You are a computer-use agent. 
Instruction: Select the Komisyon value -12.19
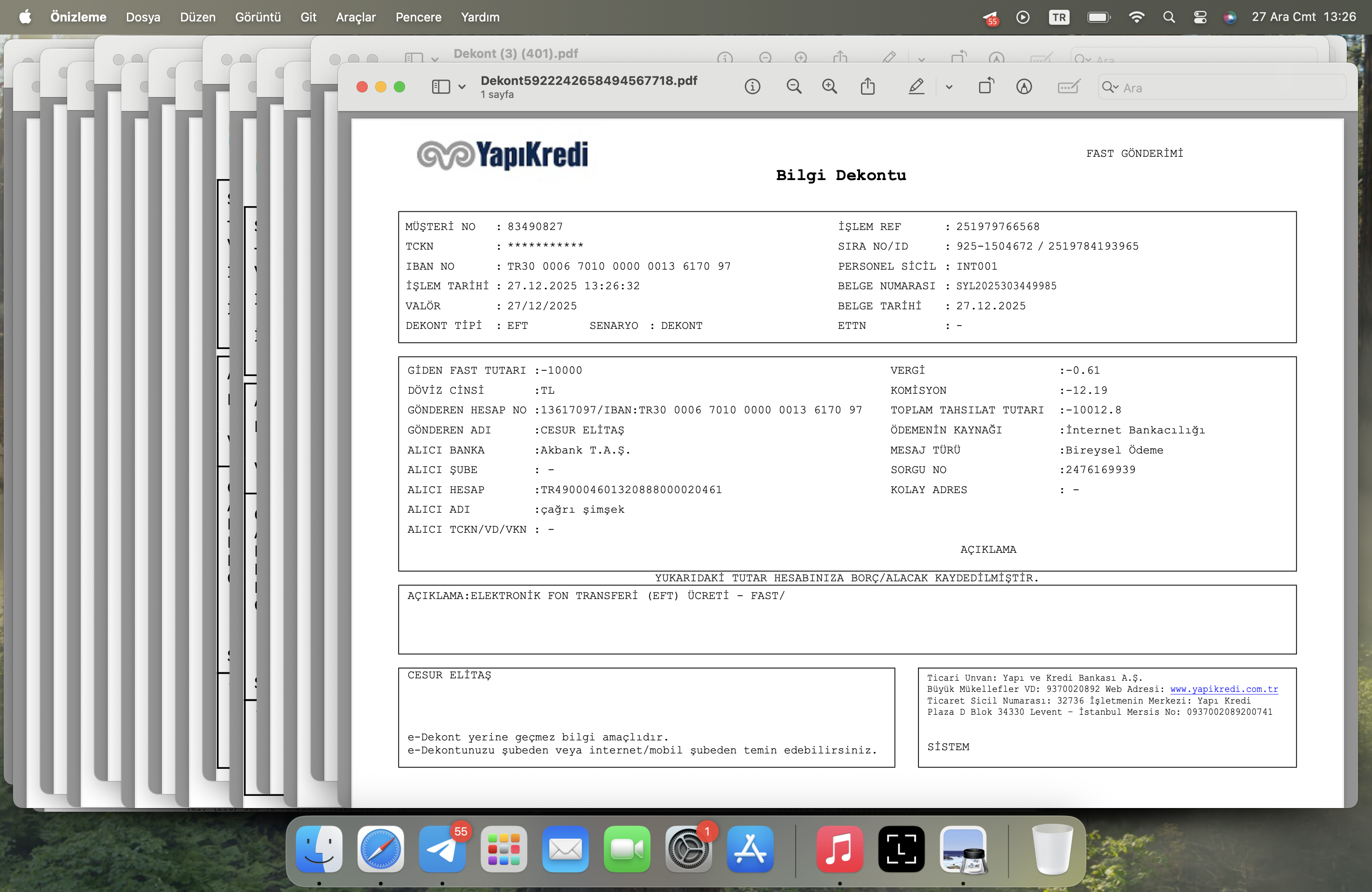[1086, 390]
